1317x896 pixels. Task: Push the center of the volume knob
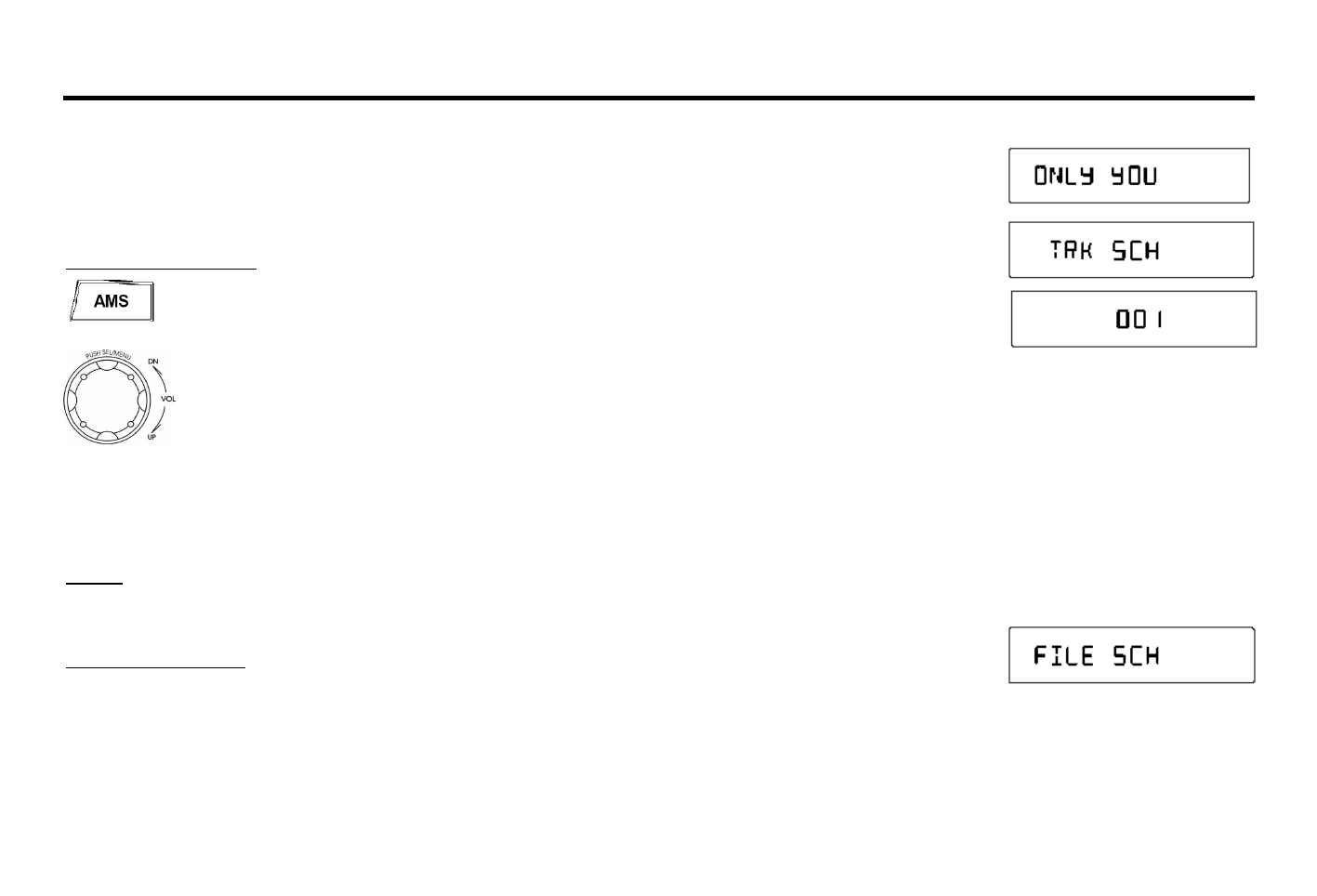(x=107, y=401)
